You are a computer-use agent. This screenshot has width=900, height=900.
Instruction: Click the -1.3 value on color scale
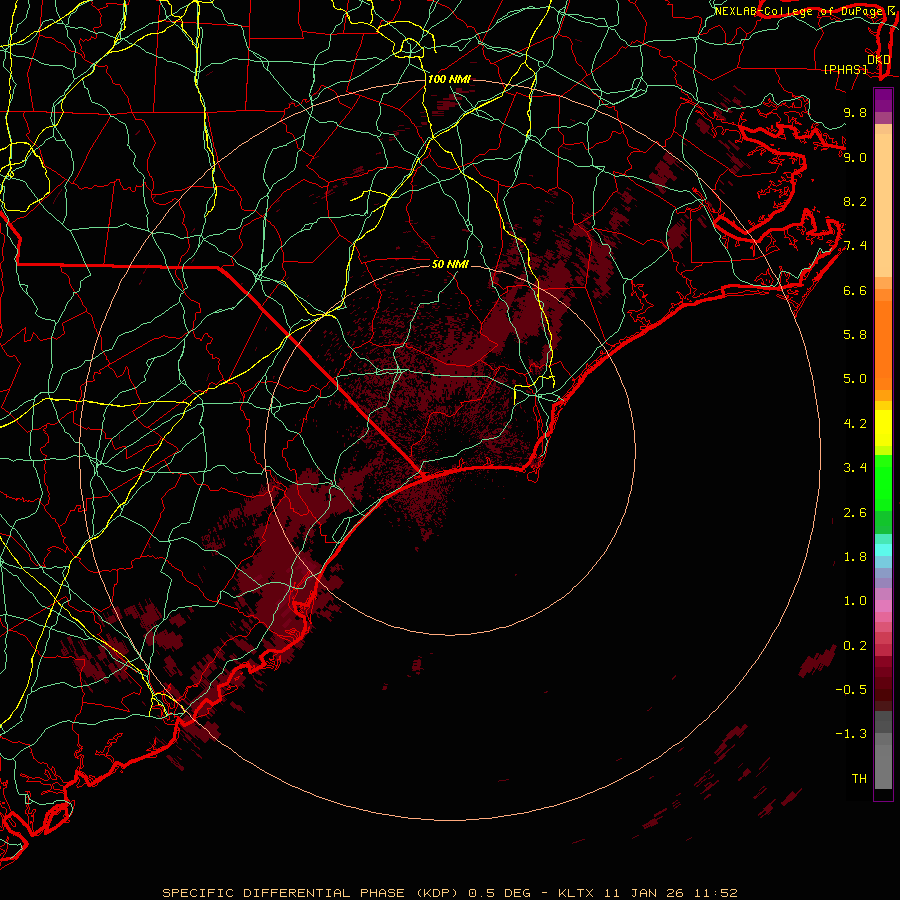851,734
